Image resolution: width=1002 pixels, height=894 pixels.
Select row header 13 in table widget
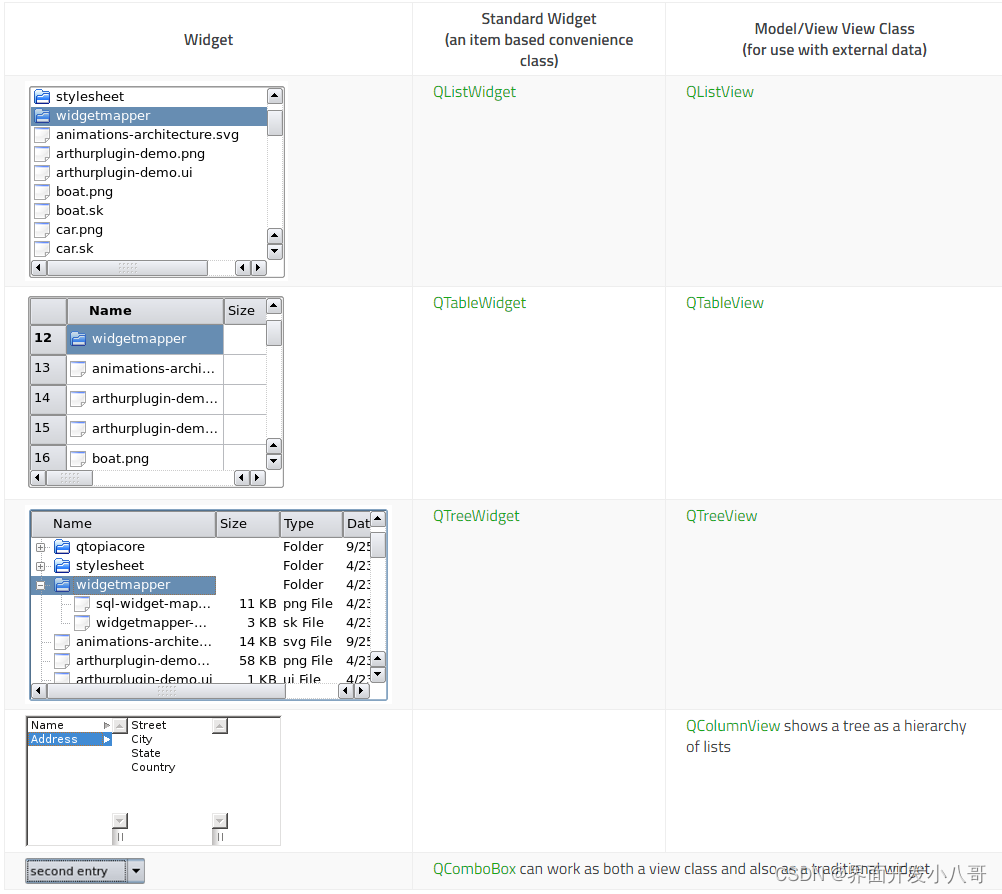(x=49, y=369)
